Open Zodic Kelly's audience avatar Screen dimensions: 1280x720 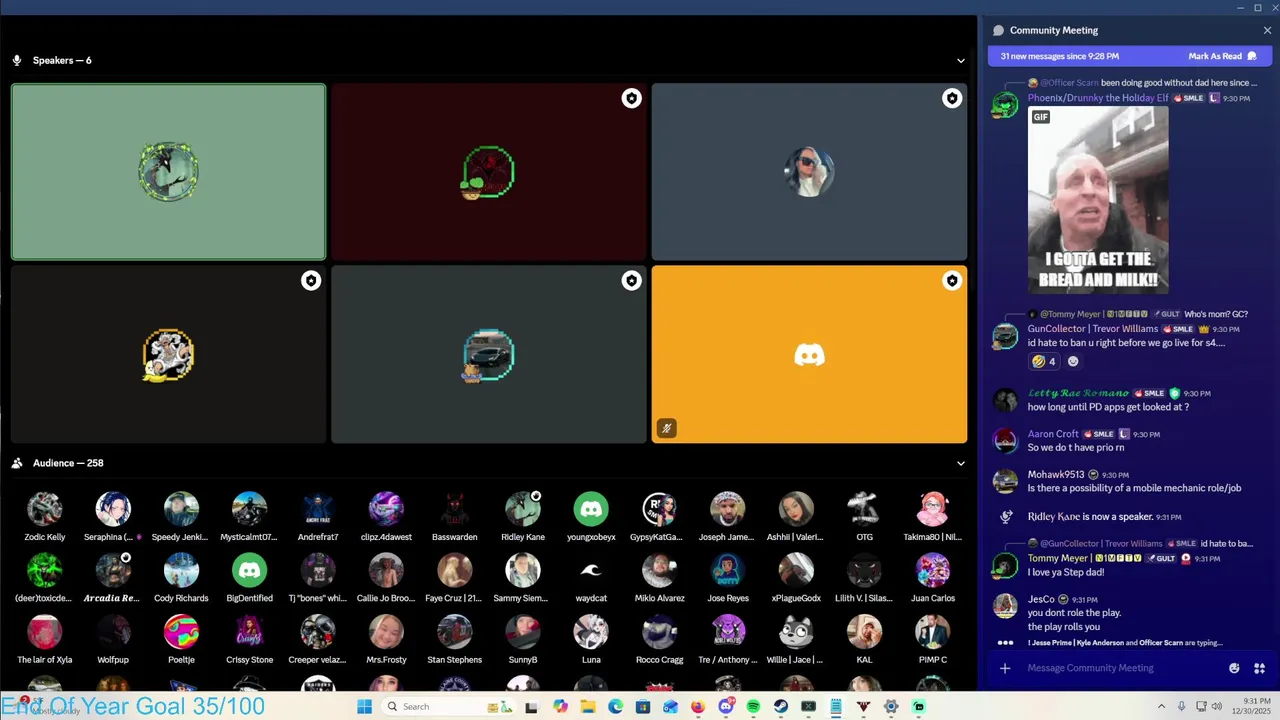click(x=45, y=509)
